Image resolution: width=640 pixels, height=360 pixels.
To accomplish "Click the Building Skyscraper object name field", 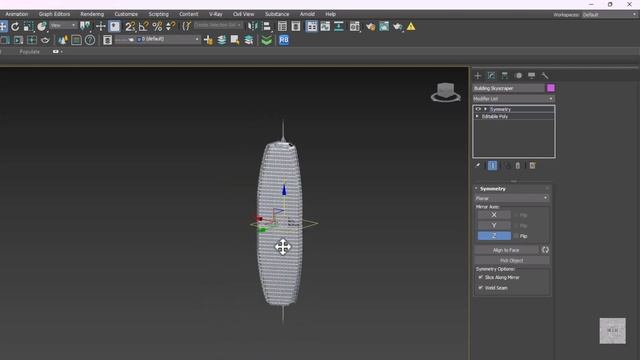I will tap(509, 88).
